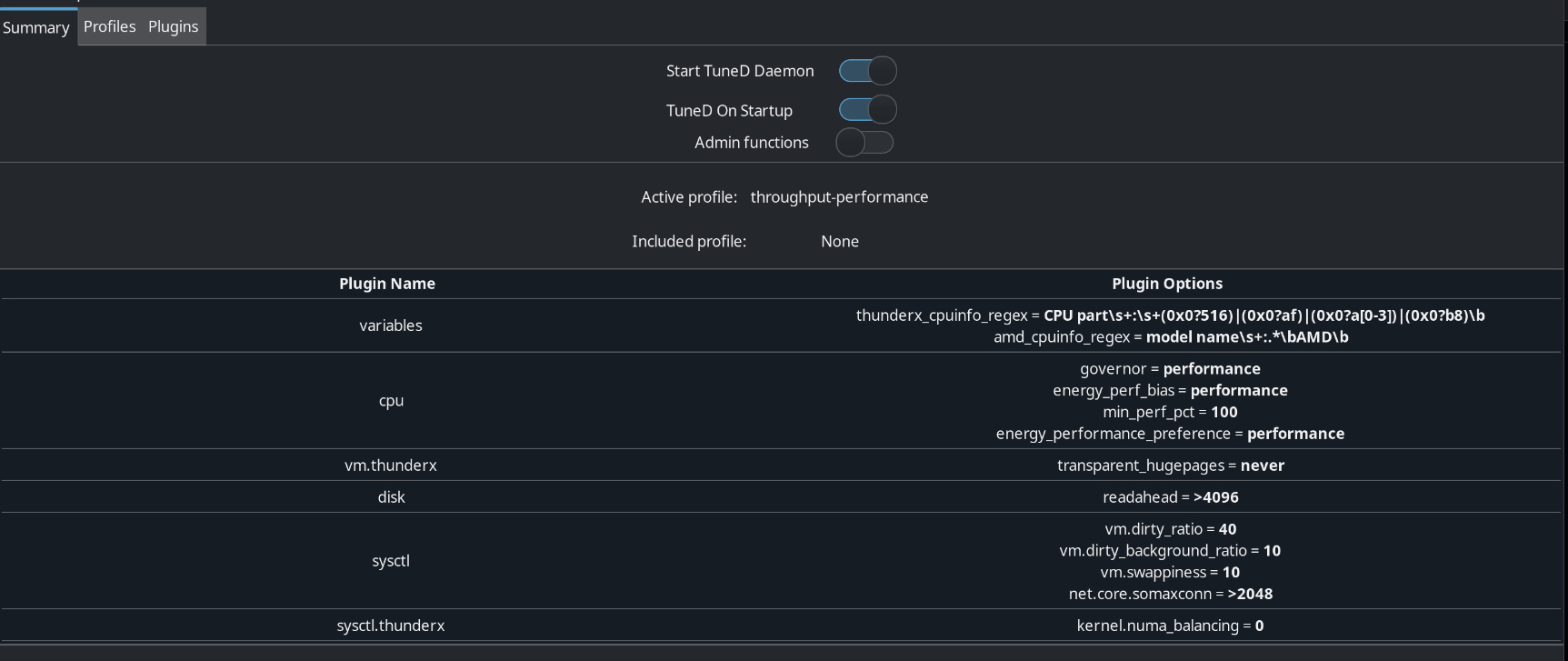Click the Plugin Options column header
This screenshot has height=661, width=1568.
1167,284
